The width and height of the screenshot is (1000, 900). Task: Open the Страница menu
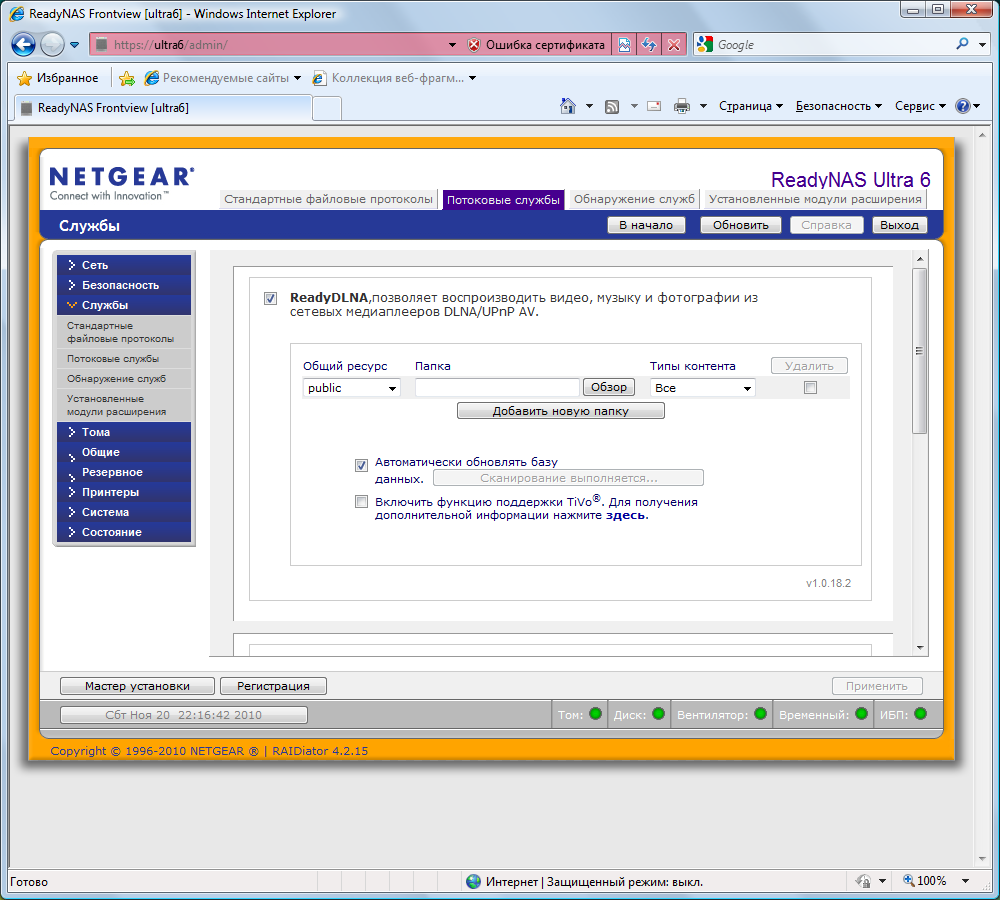(x=751, y=106)
